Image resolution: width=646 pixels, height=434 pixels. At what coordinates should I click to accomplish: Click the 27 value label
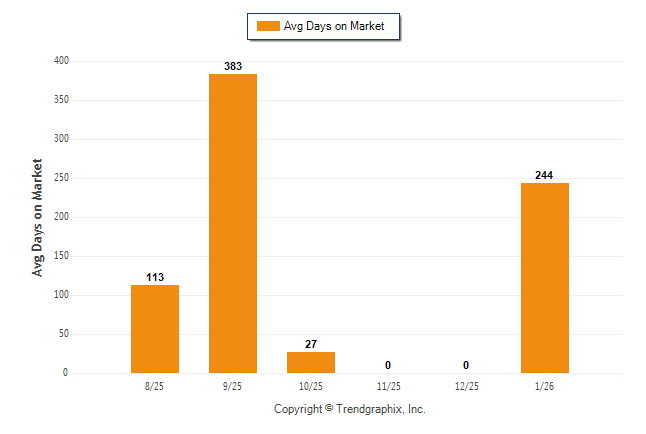point(311,344)
